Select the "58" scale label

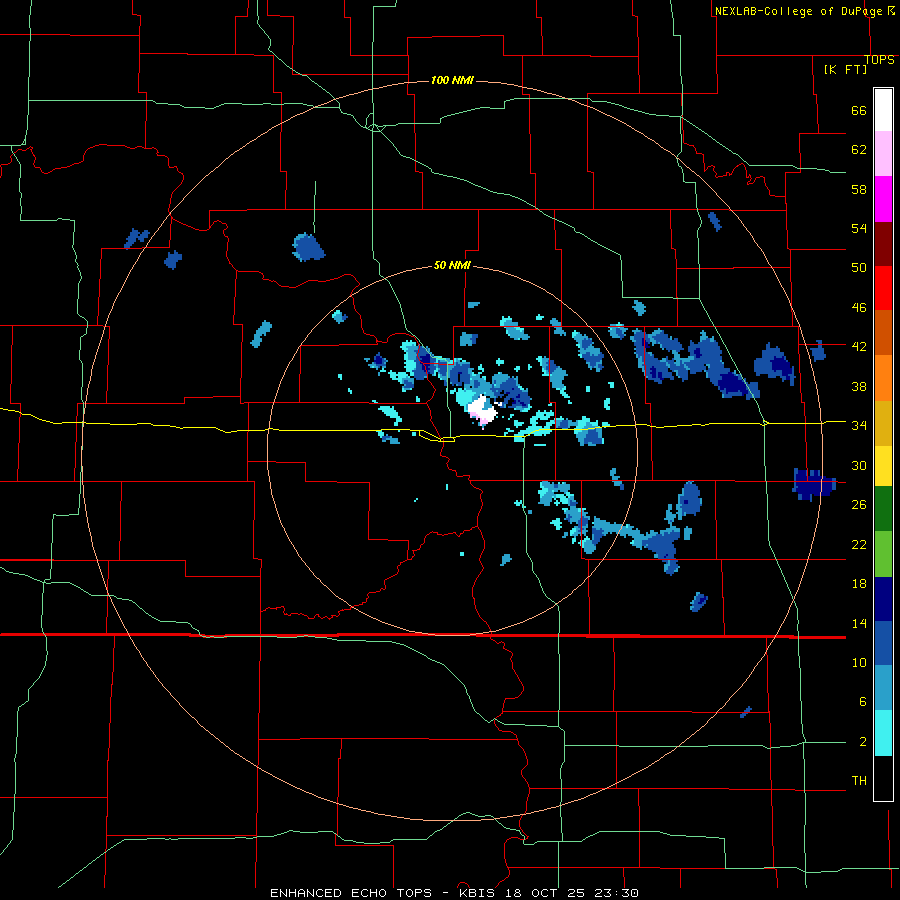click(859, 189)
